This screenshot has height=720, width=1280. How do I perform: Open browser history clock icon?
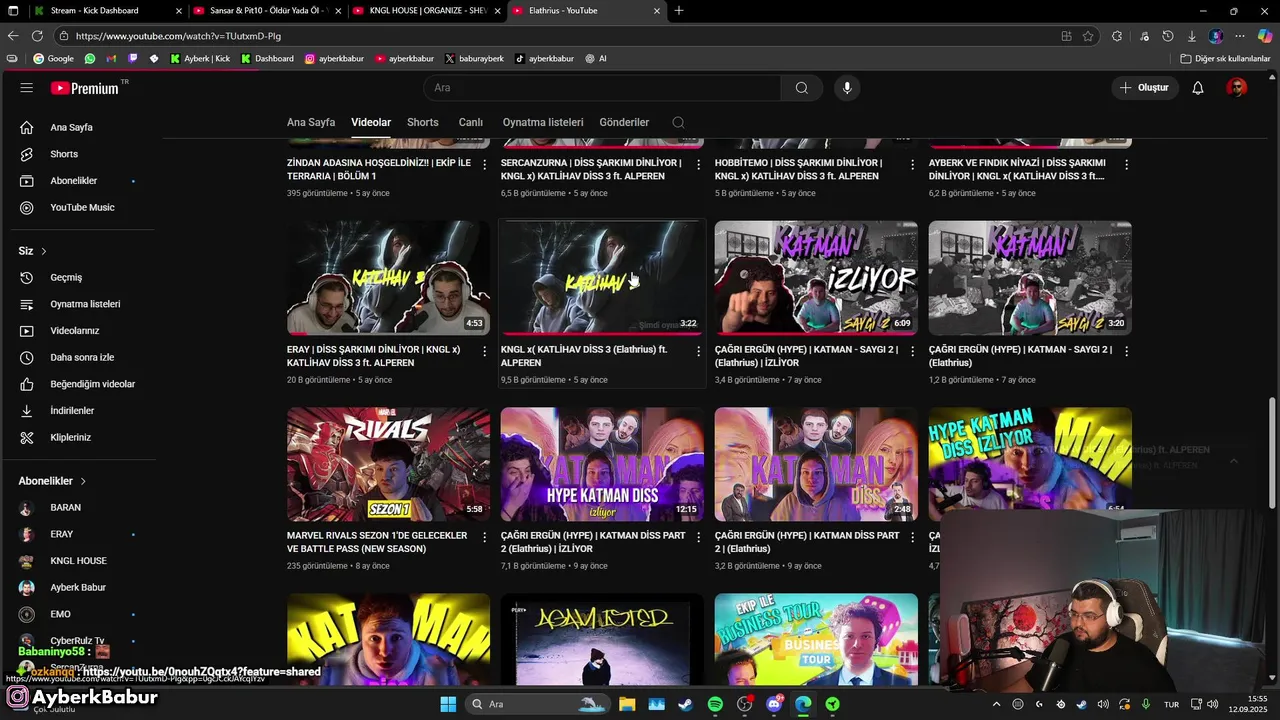1167,36
